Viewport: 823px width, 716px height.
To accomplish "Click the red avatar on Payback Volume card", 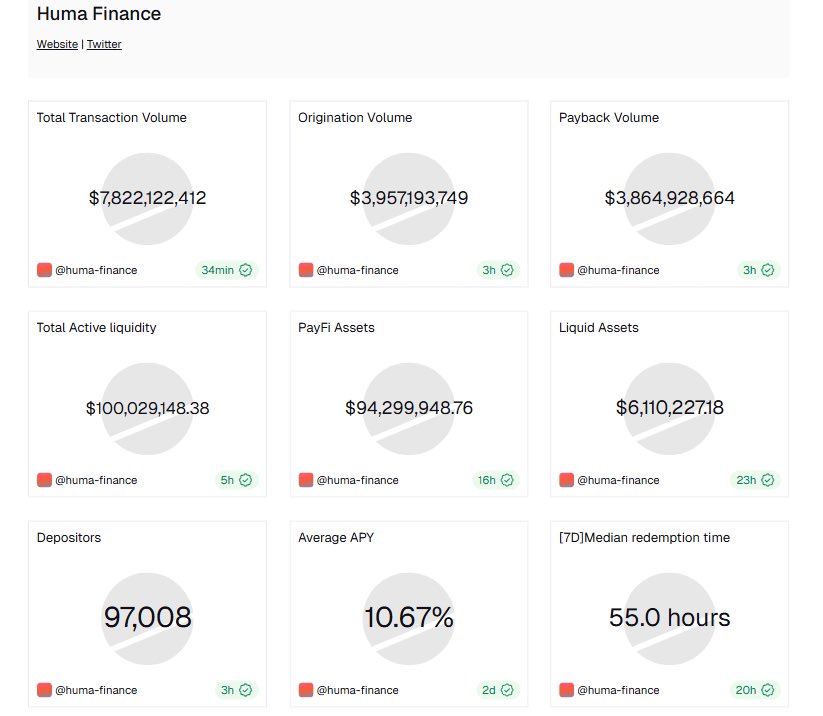I will pyautogui.click(x=566, y=270).
